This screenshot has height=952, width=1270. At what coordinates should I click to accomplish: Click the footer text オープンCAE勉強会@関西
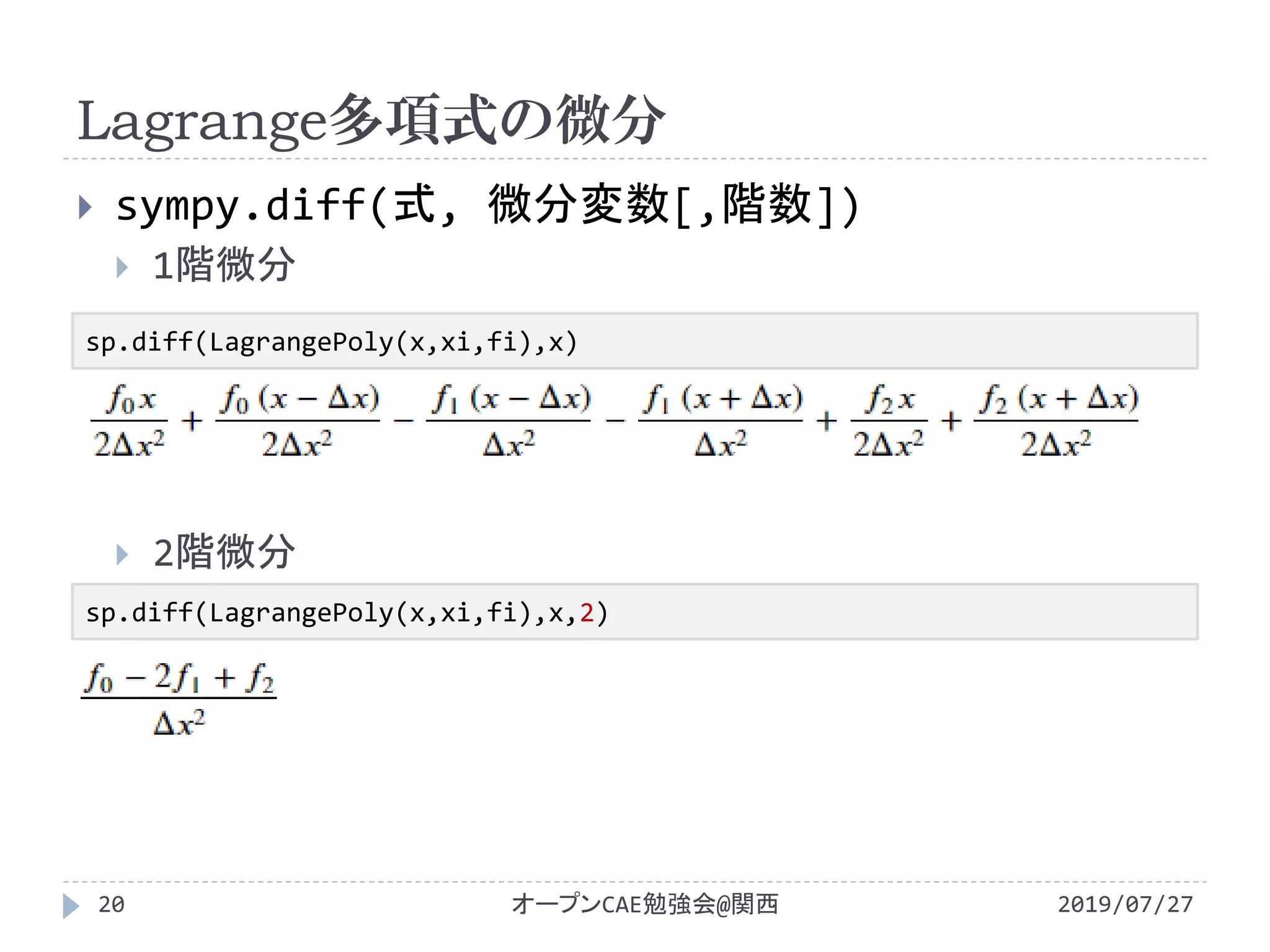pos(645,904)
